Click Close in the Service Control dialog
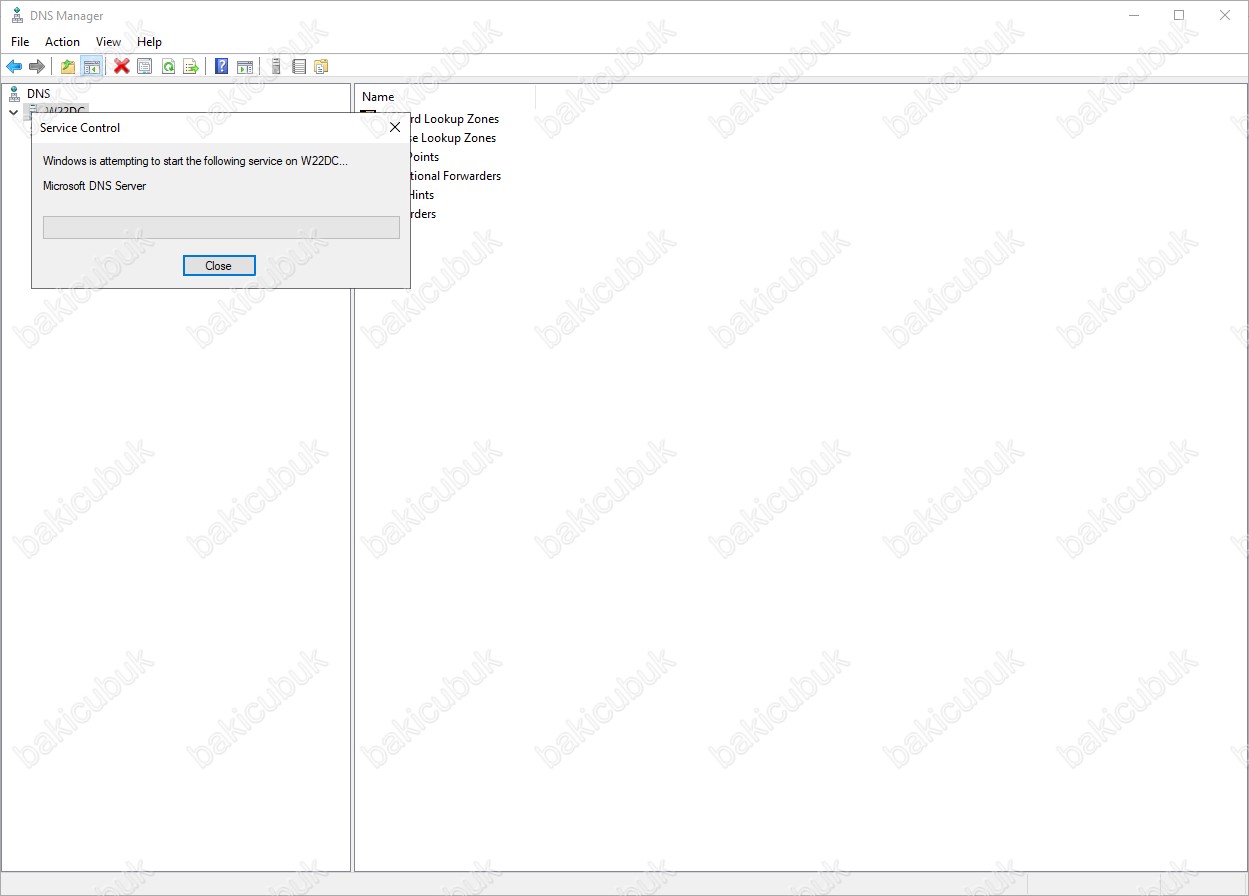Image resolution: width=1249 pixels, height=896 pixels. (x=219, y=266)
